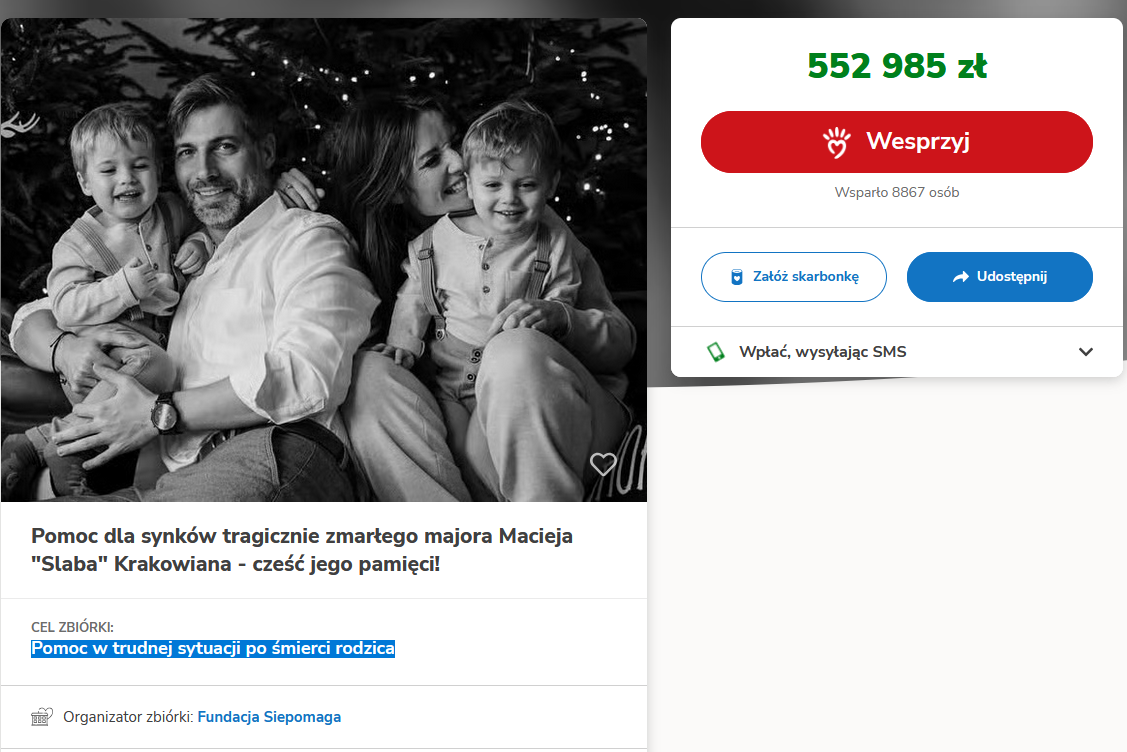Image resolution: width=1127 pixels, height=752 pixels.
Task: Click the 'Organizator zbiórki:' label text
Action: tap(128, 717)
